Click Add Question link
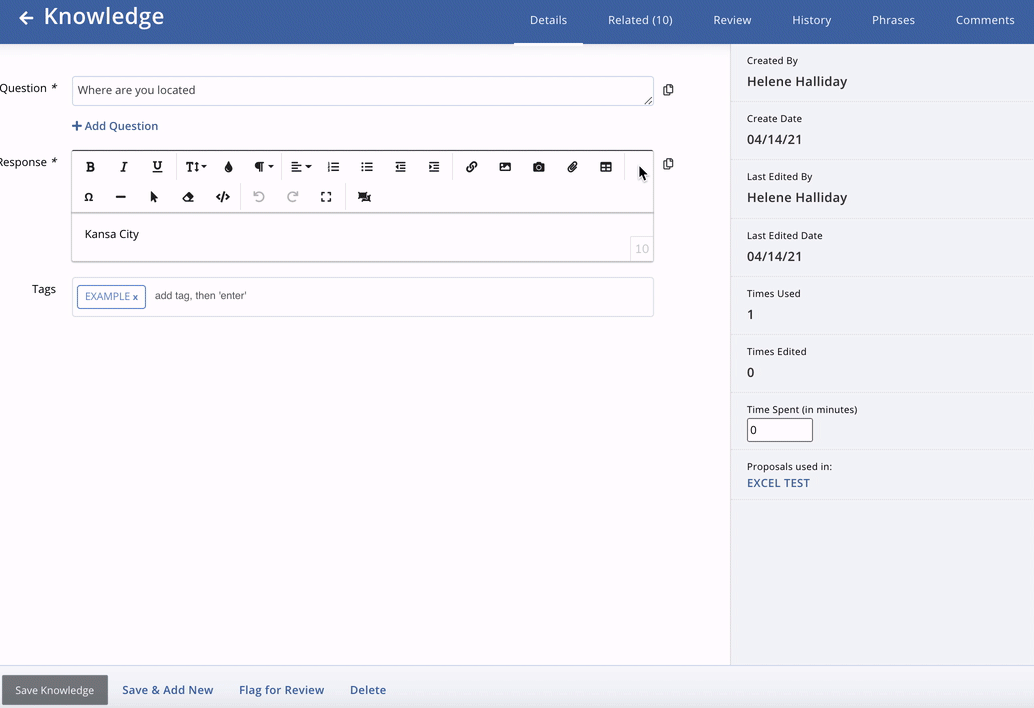This screenshot has width=1034, height=708. point(115,126)
